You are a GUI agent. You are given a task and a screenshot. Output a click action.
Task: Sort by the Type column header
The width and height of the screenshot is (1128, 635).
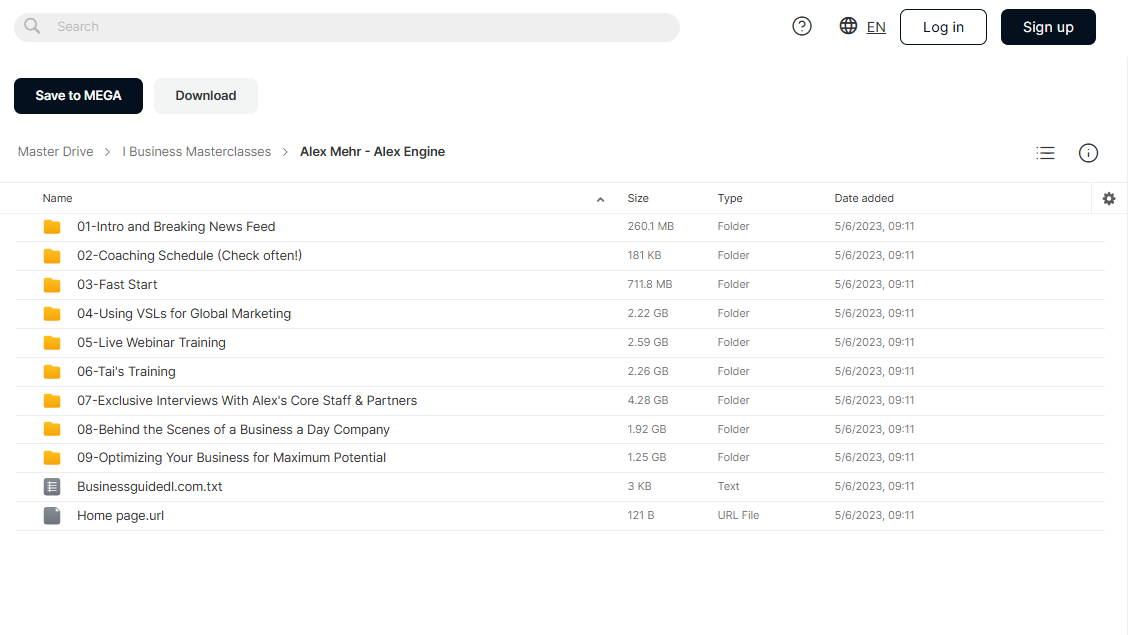pos(730,198)
